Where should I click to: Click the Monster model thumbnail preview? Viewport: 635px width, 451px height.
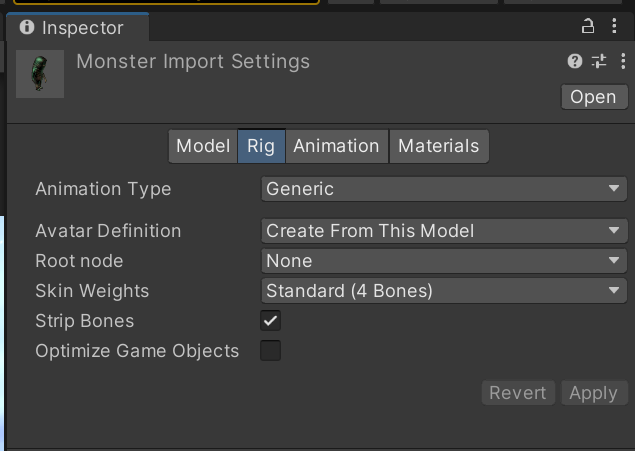[x=40, y=74]
